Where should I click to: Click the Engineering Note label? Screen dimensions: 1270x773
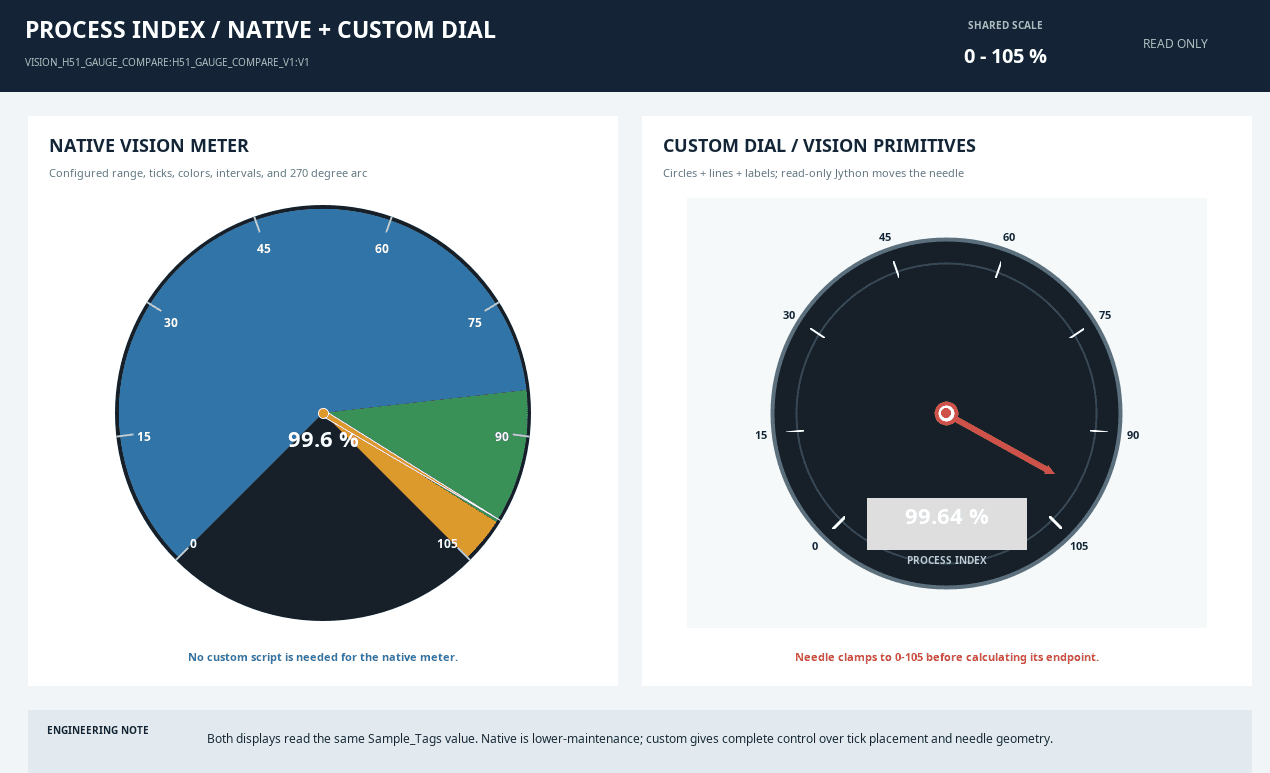click(98, 730)
